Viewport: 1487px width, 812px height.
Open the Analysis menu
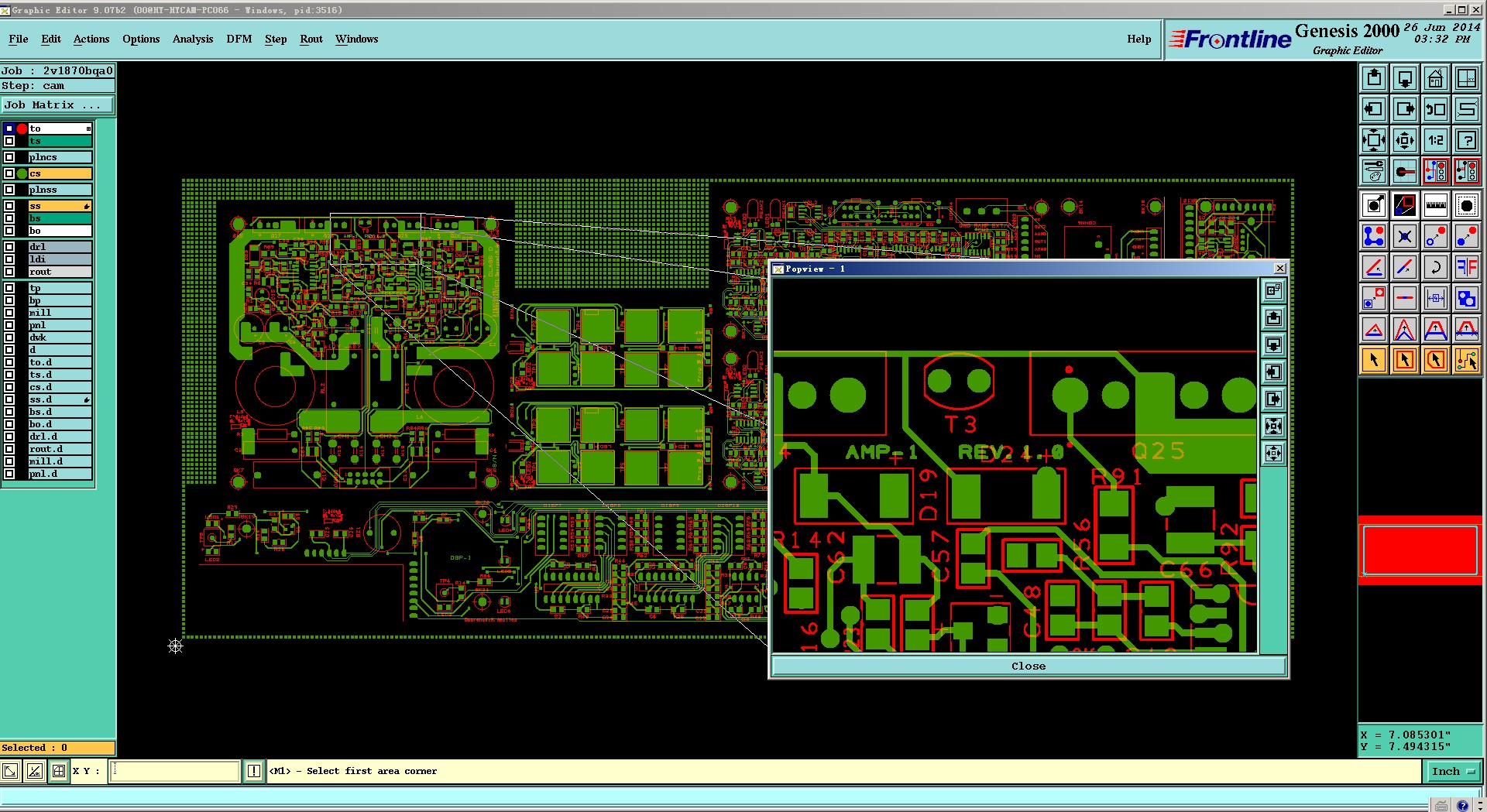(193, 39)
